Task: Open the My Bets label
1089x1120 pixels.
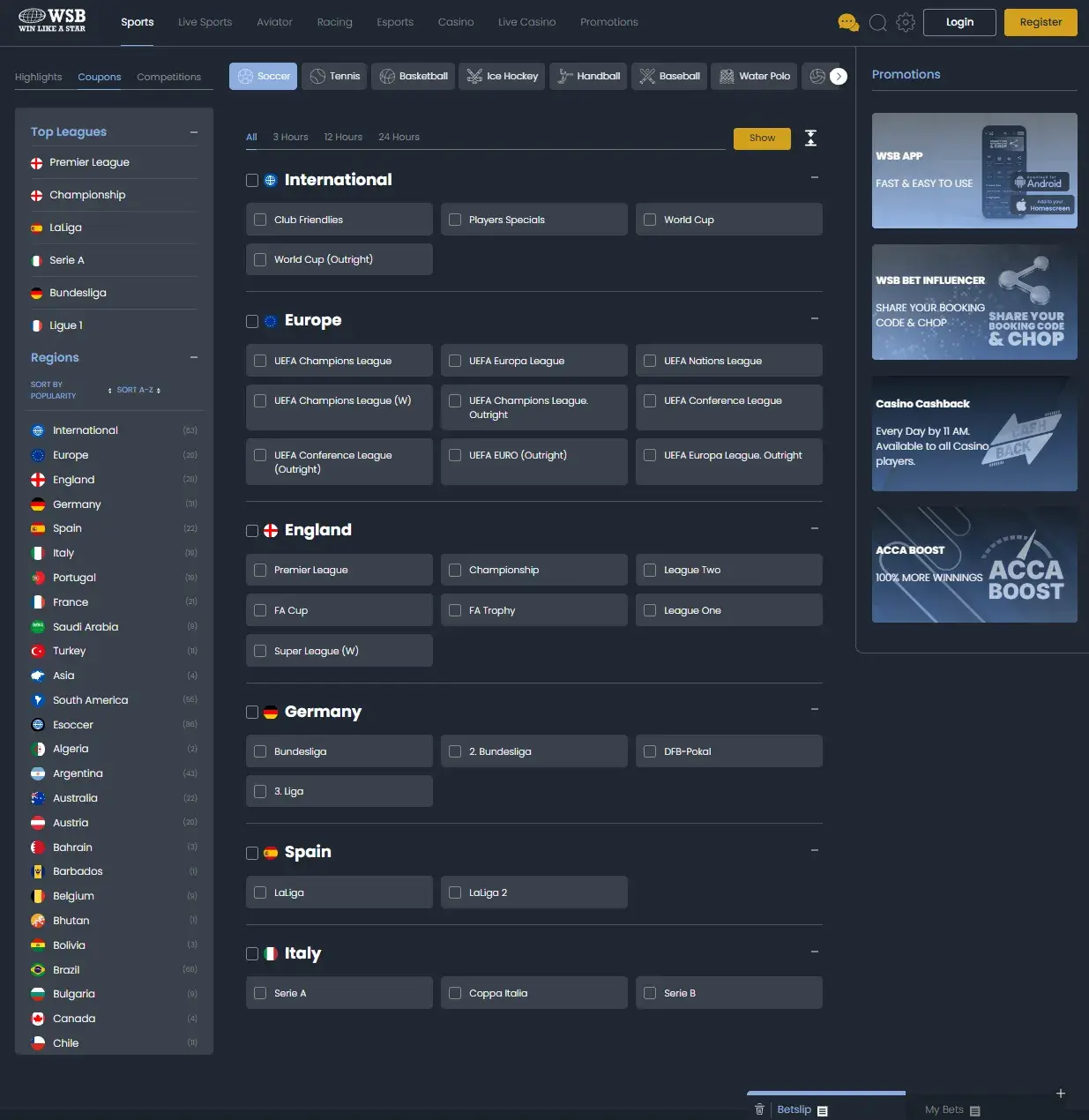Action: tap(944, 1109)
